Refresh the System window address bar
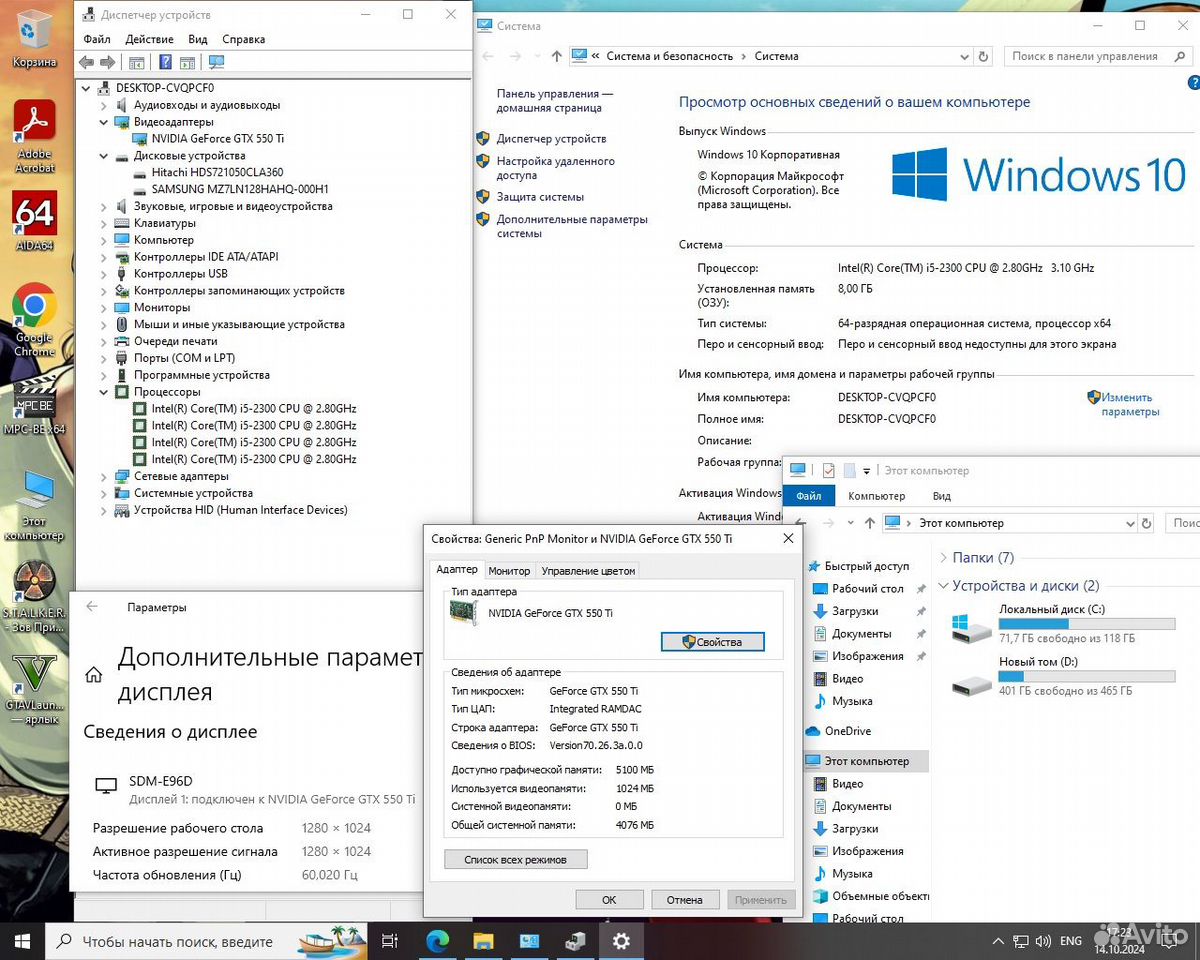 983,56
